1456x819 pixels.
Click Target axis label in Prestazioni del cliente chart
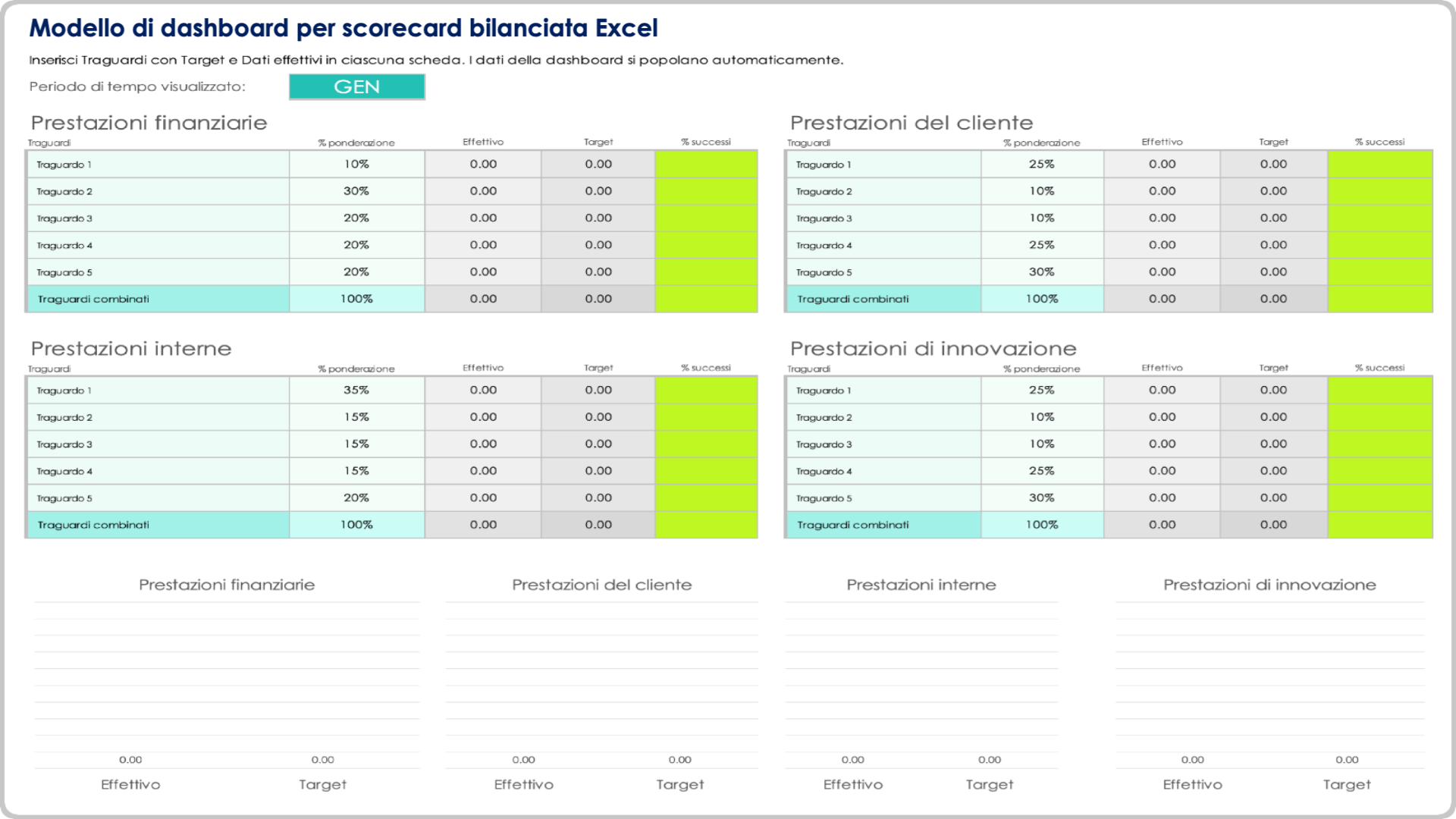point(680,785)
